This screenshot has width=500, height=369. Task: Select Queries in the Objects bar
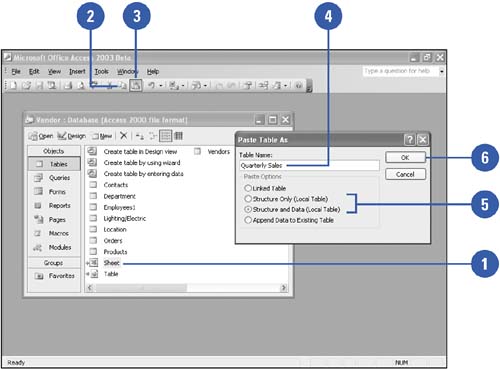(54, 178)
